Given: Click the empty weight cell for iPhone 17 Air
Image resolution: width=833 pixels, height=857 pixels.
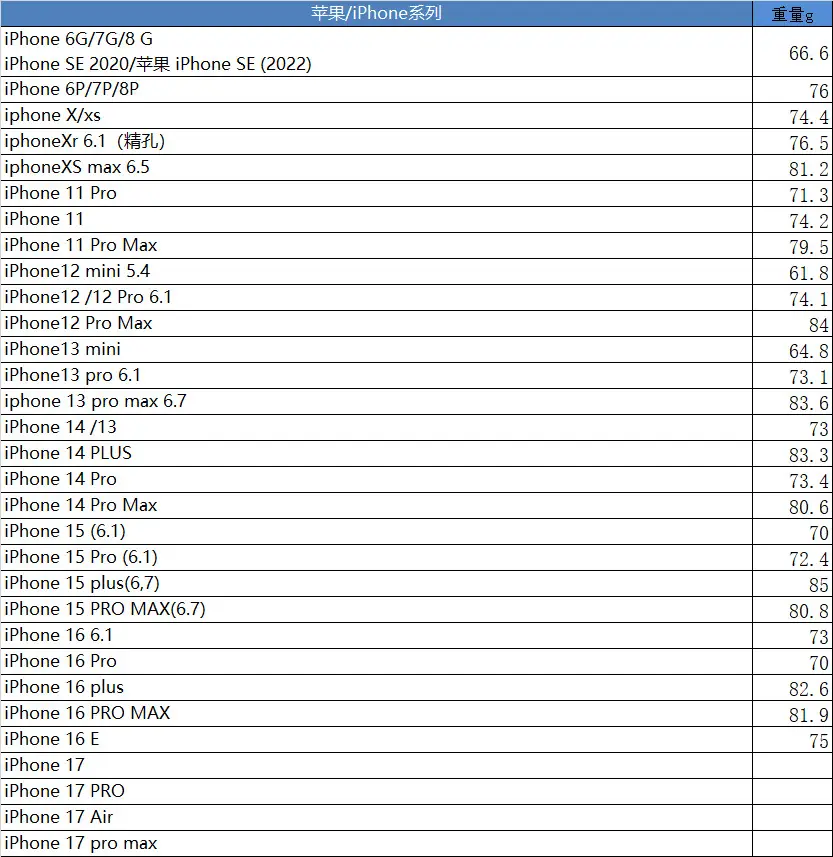Looking at the screenshot, I should pyautogui.click(x=793, y=817).
